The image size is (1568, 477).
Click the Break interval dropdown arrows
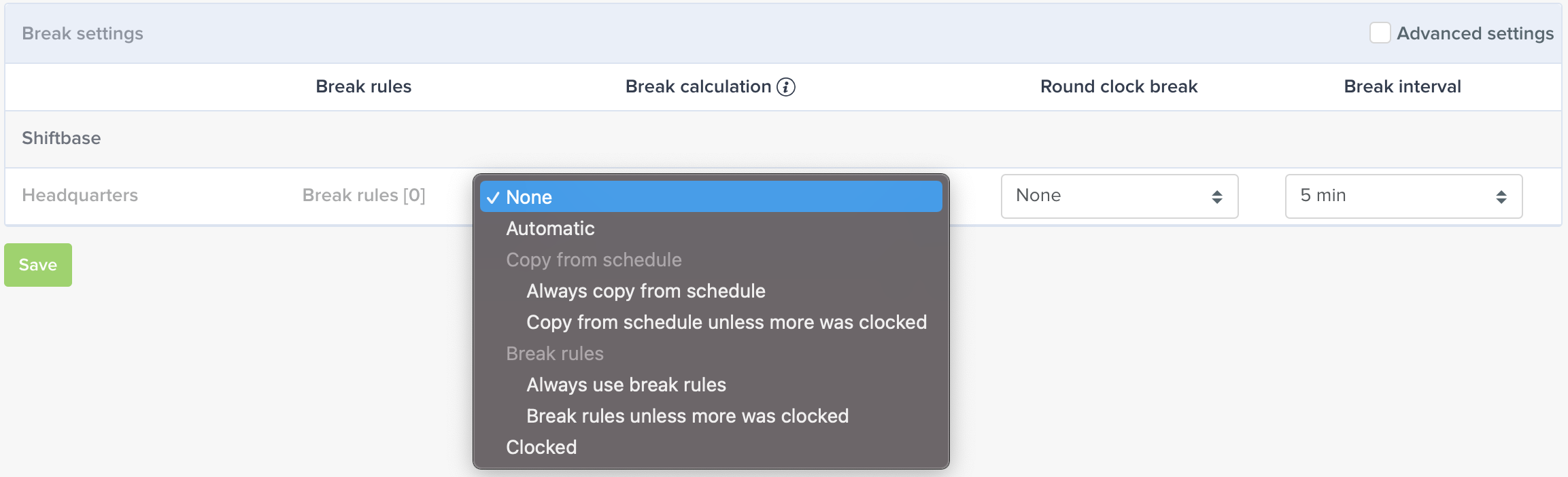tap(1501, 197)
